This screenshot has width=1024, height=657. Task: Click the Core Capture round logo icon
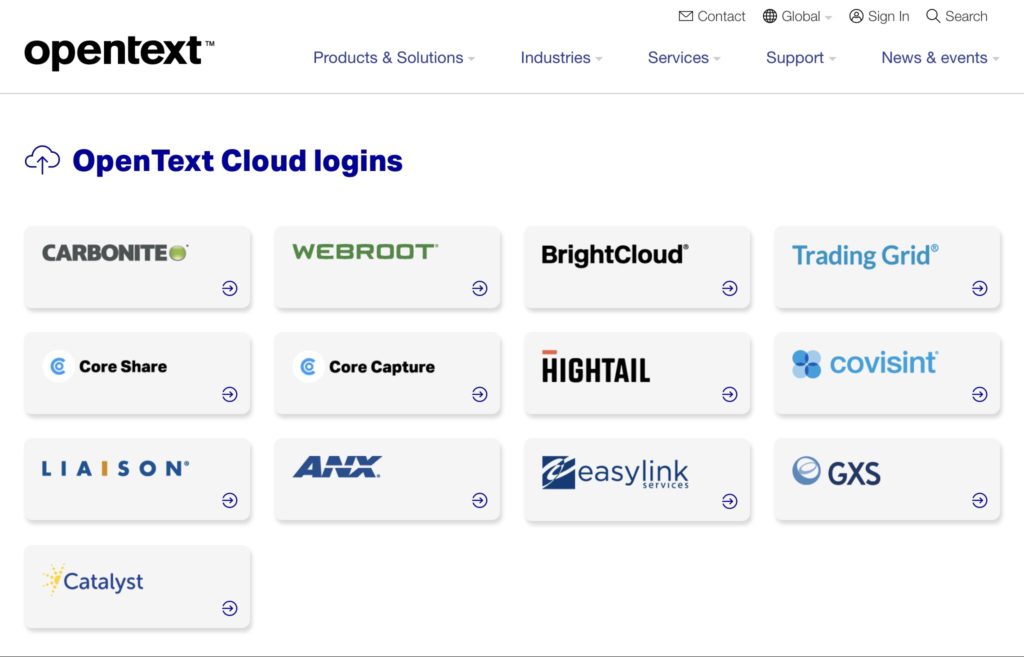pyautogui.click(x=308, y=367)
